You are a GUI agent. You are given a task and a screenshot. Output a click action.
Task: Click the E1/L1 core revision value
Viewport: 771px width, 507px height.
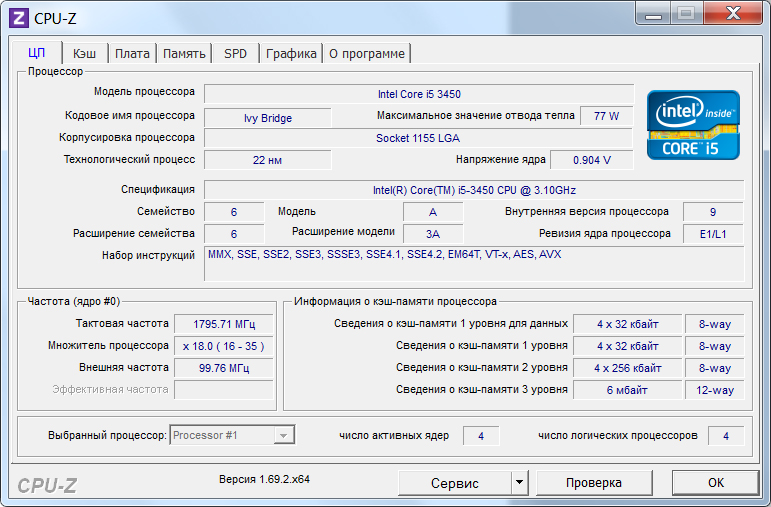click(x=713, y=234)
